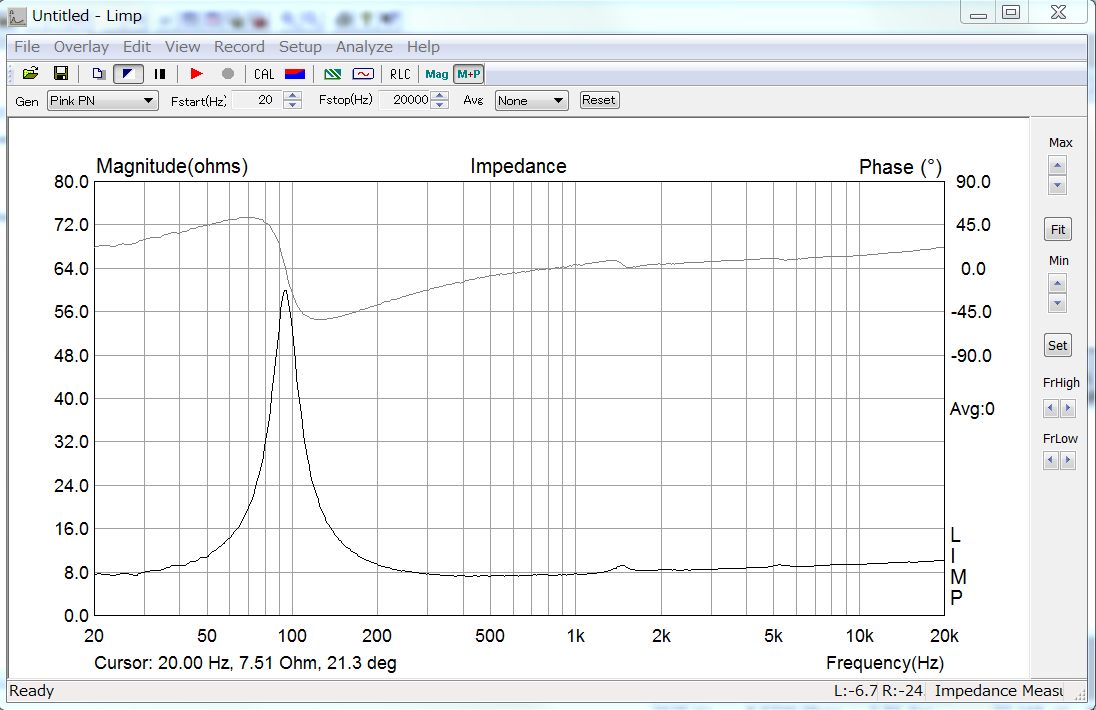Click the Reset button
1096x710 pixels.
click(x=599, y=100)
